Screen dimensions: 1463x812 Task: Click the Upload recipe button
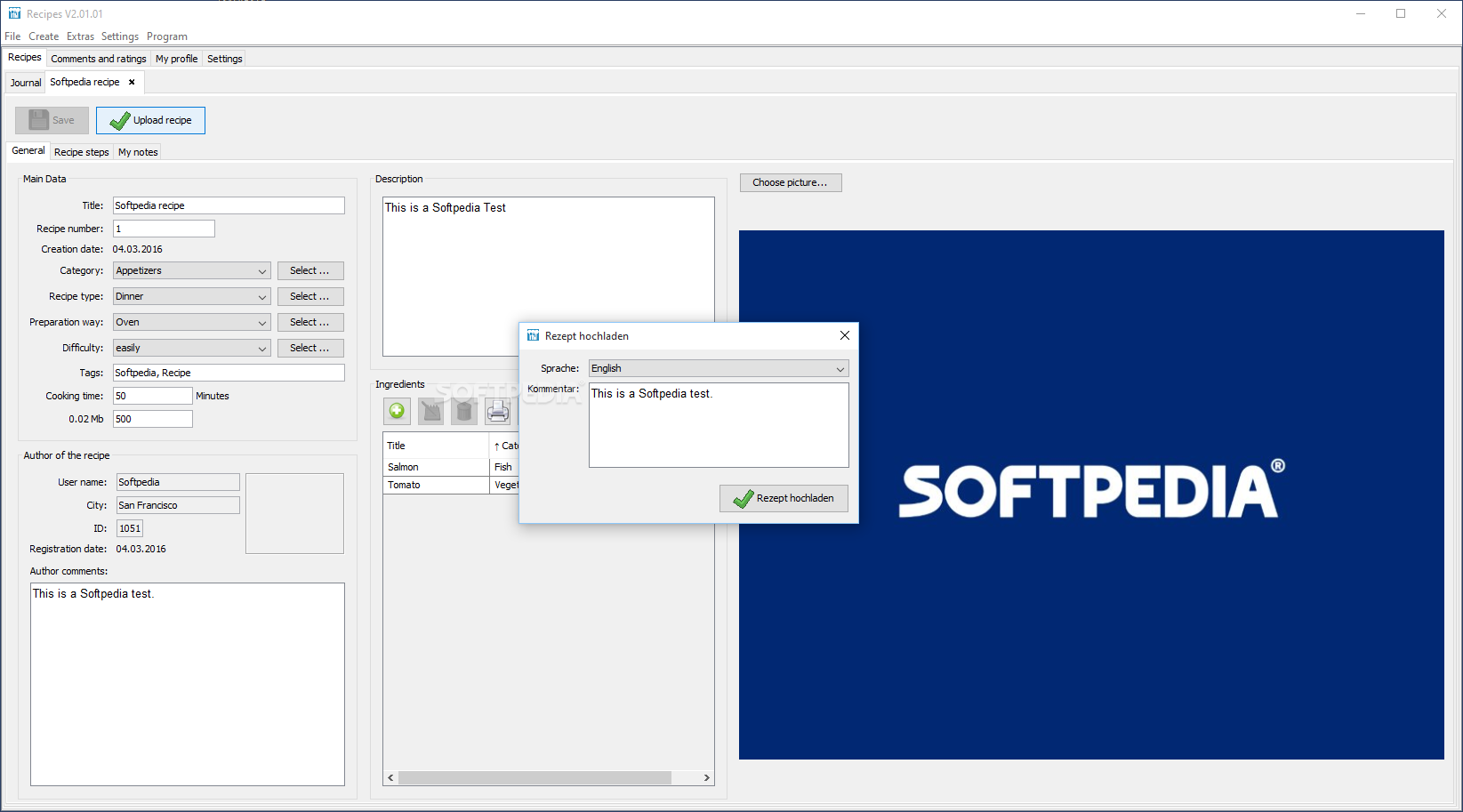pos(150,120)
